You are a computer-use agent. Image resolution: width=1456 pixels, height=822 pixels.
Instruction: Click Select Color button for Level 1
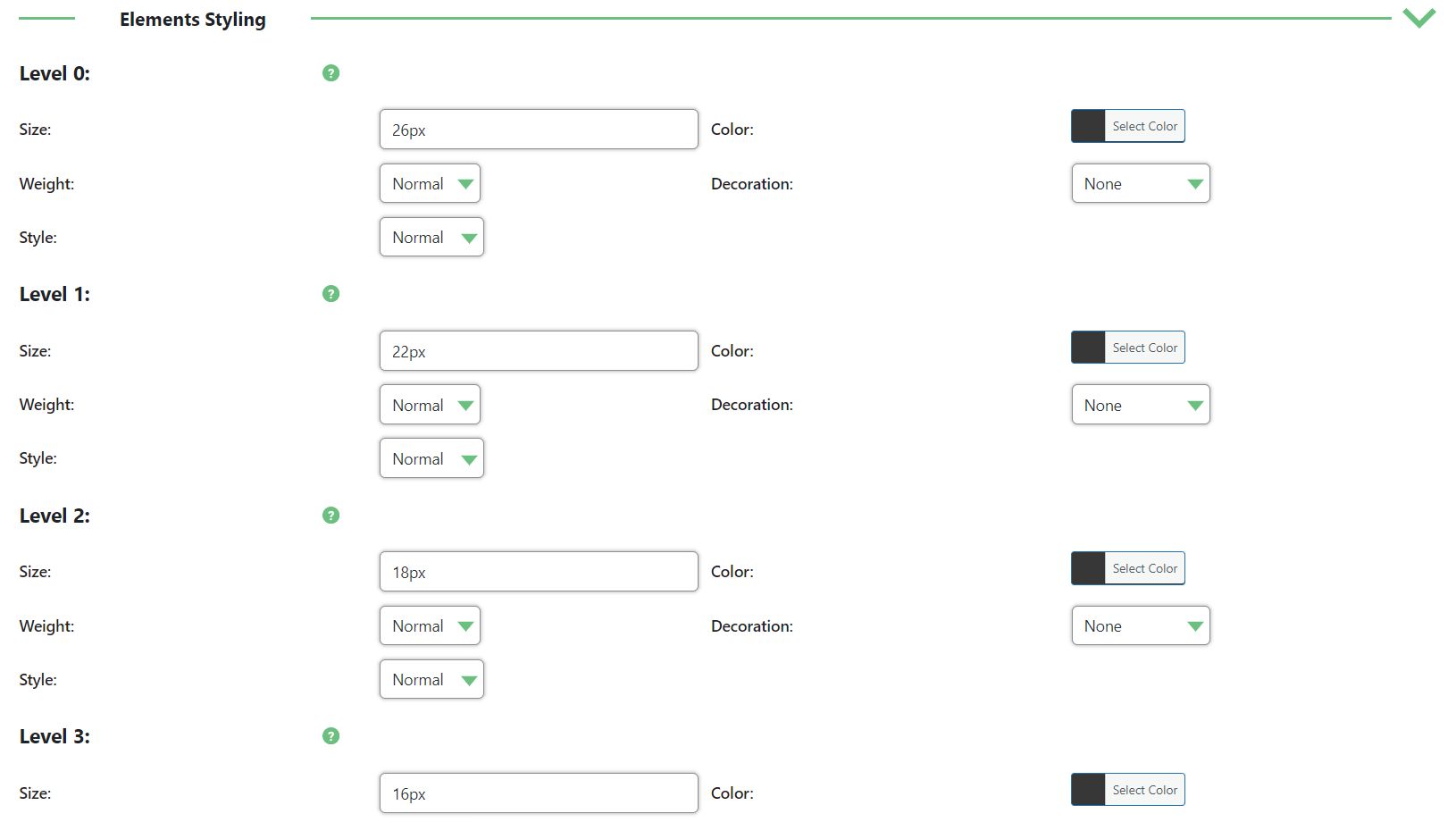tap(1145, 348)
